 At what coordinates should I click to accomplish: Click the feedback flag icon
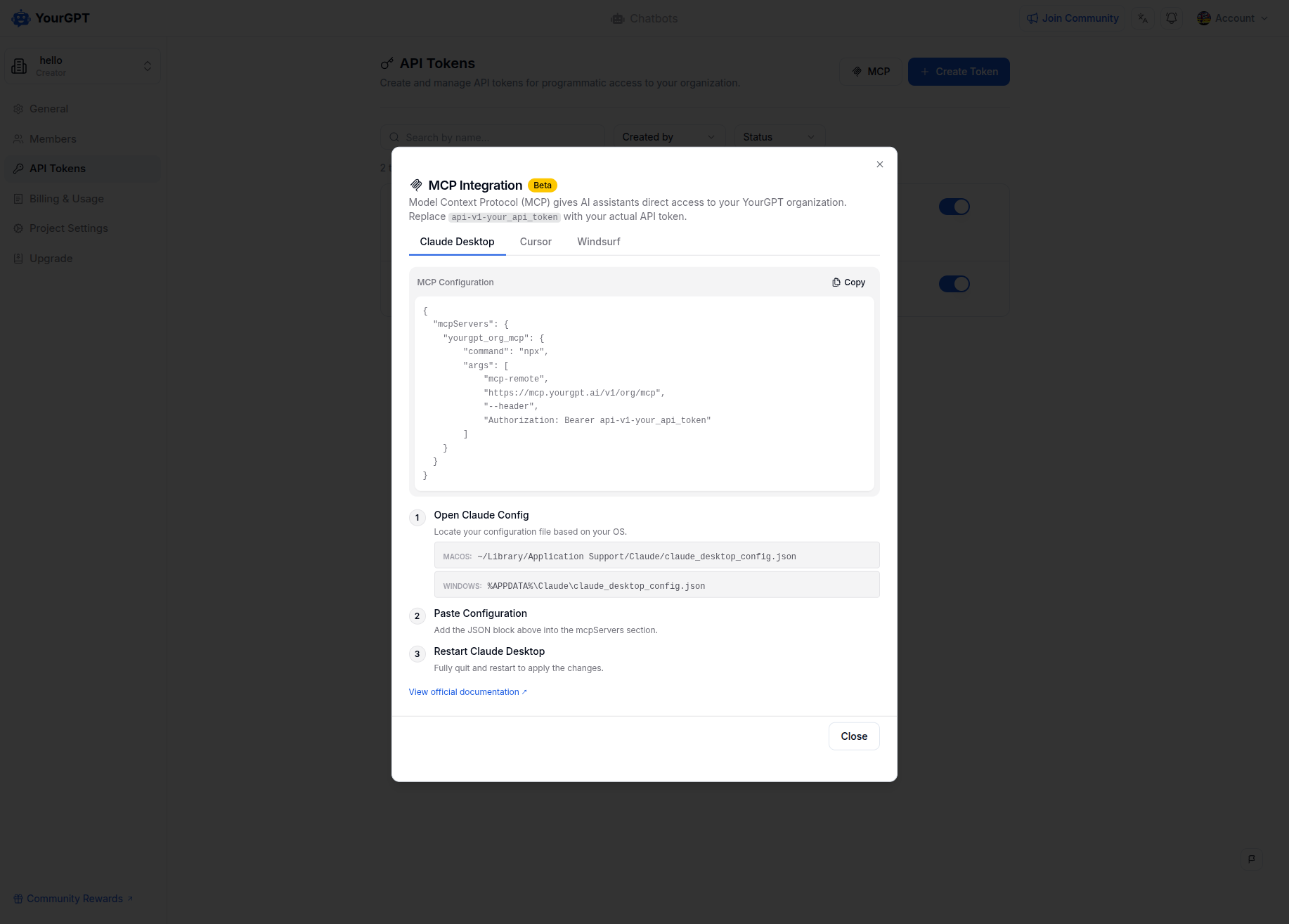coord(1252,859)
